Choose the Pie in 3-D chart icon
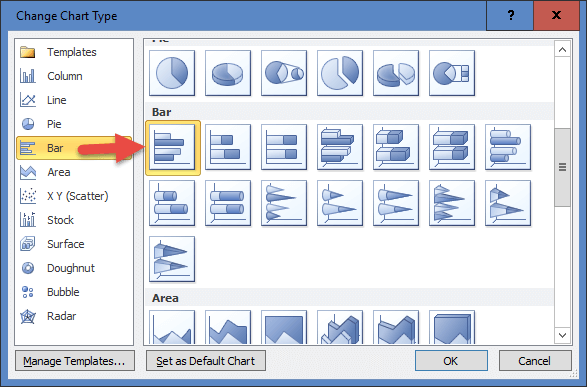 (x=228, y=73)
